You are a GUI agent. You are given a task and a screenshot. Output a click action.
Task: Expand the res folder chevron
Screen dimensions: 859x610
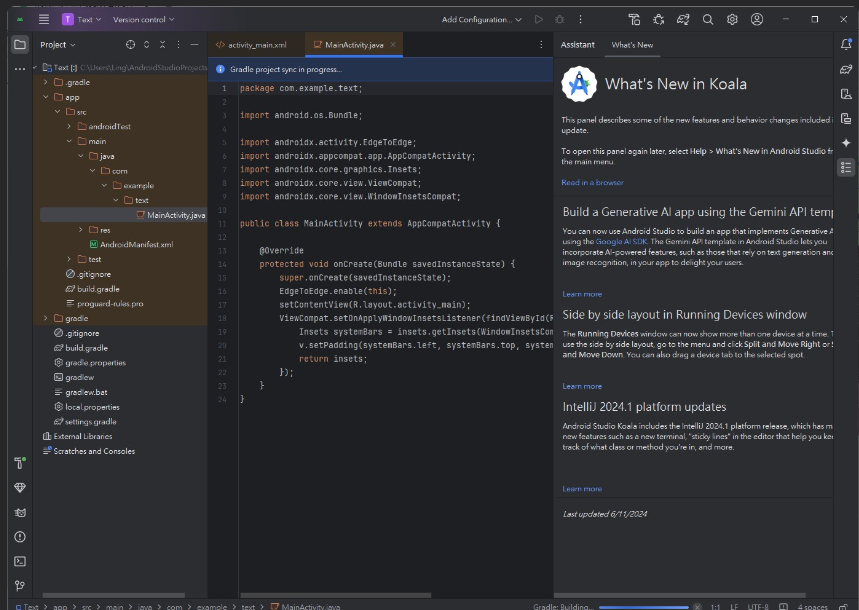[81, 230]
